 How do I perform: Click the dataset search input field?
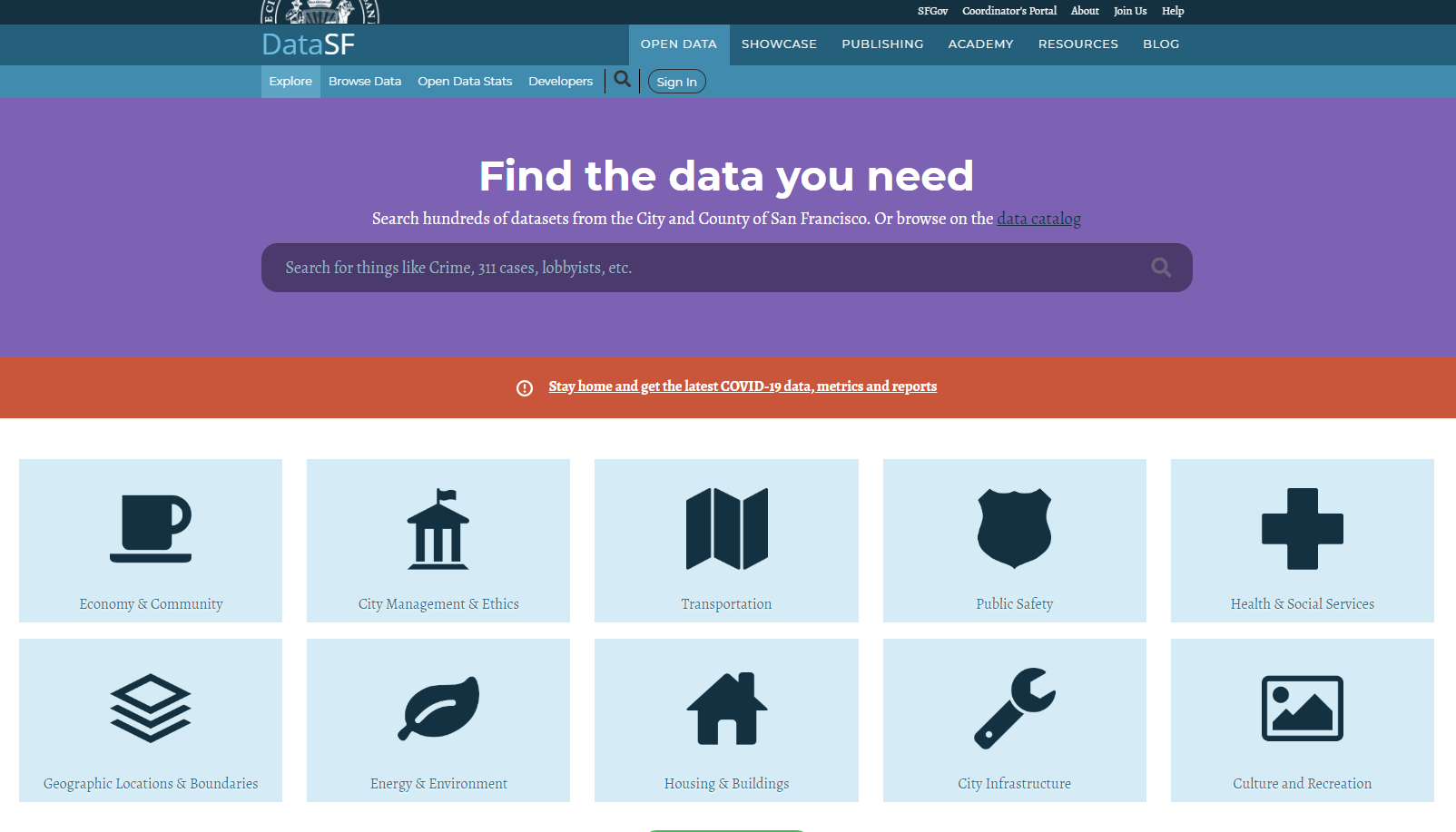(708, 268)
